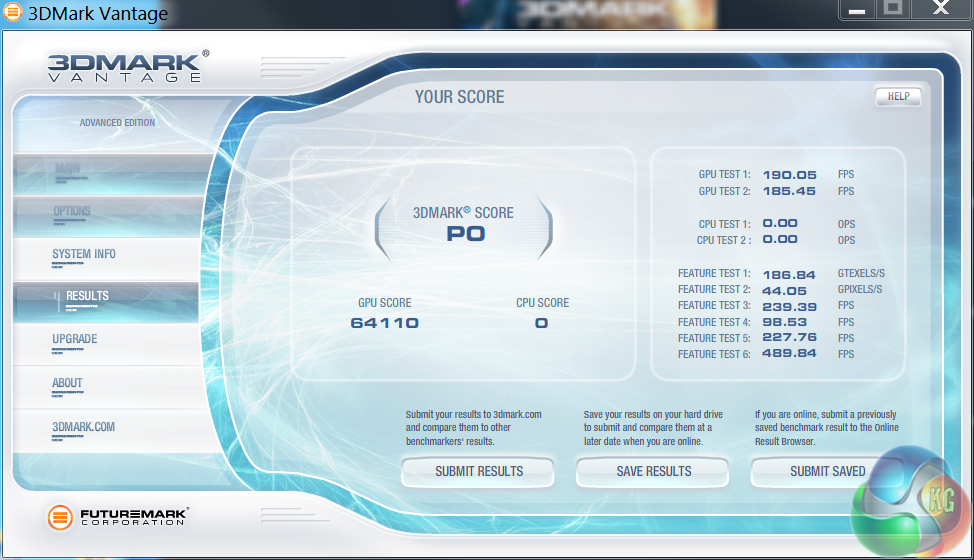Click Feature Test 2 value 44.05
This screenshot has width=974, height=560.
point(785,291)
